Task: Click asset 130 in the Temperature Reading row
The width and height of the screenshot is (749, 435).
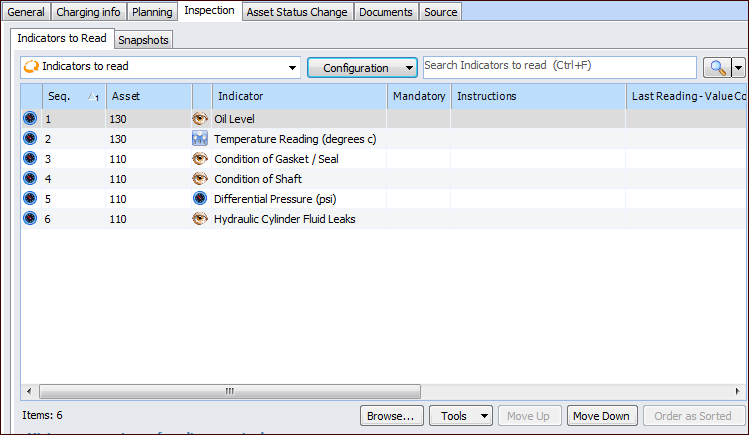Action: [118, 139]
